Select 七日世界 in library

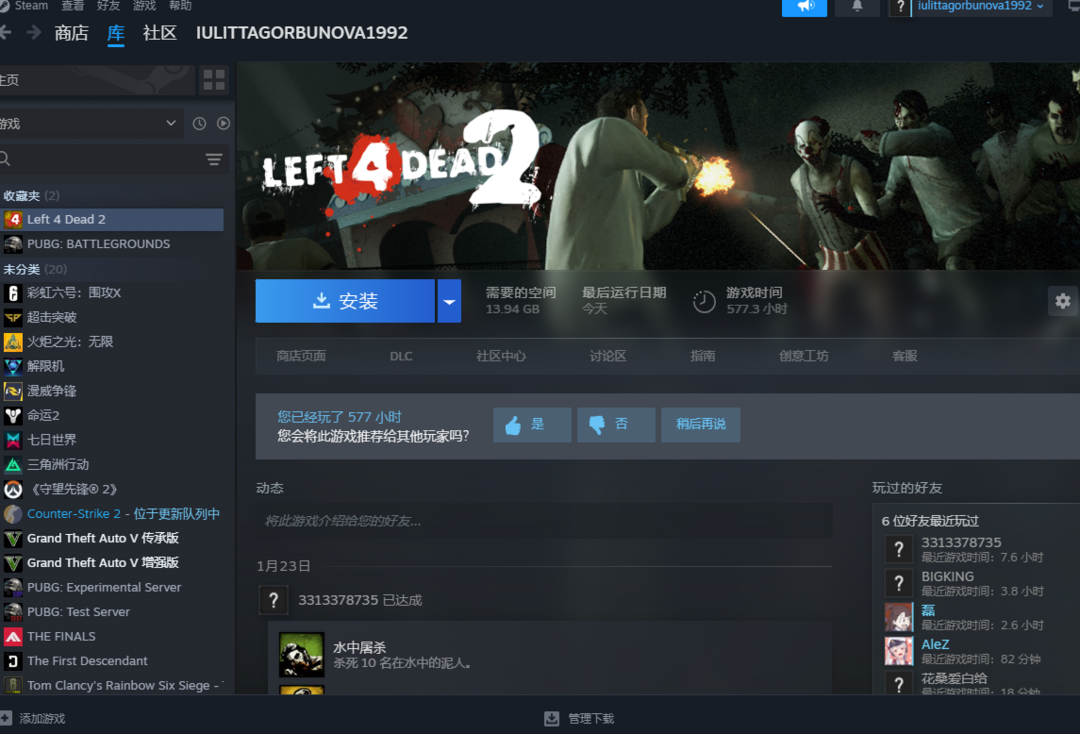112,440
